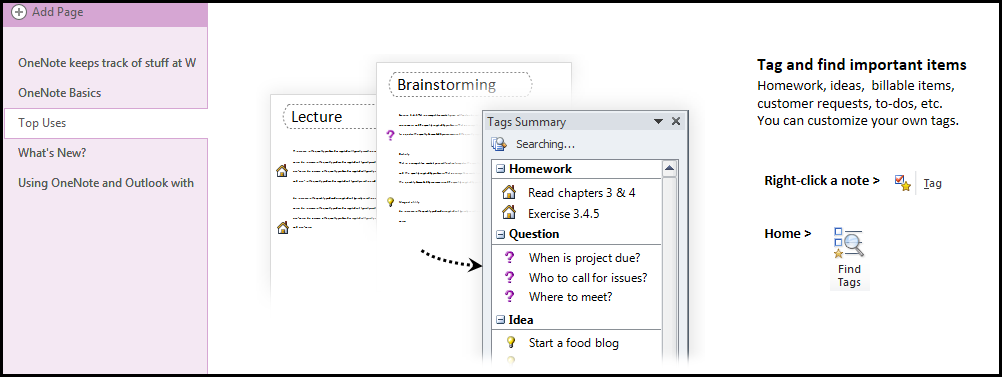Viewport: 1002px width, 377px height.
Task: Collapse the Idea tag group
Action: [500, 320]
